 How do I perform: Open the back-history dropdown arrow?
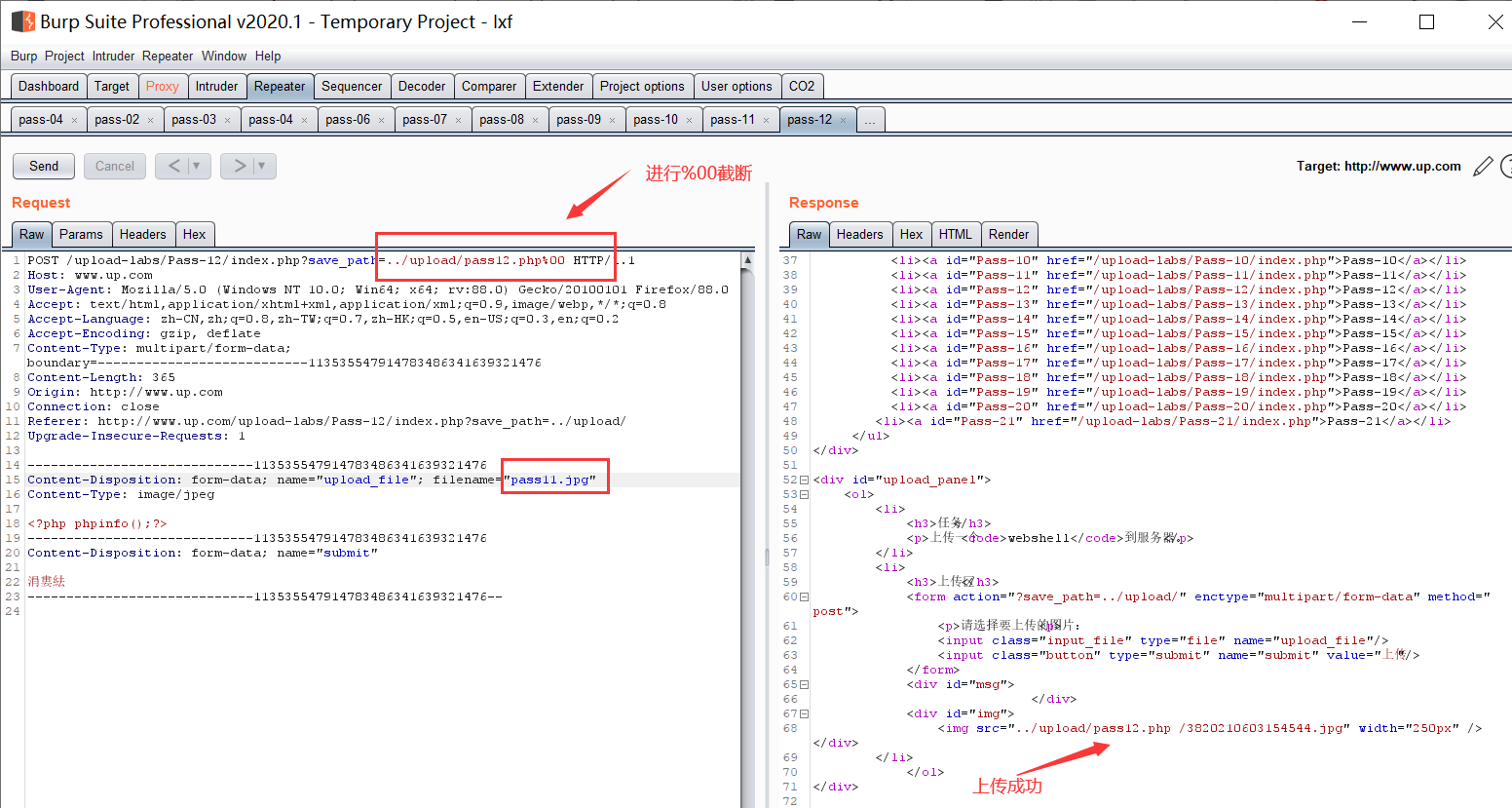[x=197, y=166]
